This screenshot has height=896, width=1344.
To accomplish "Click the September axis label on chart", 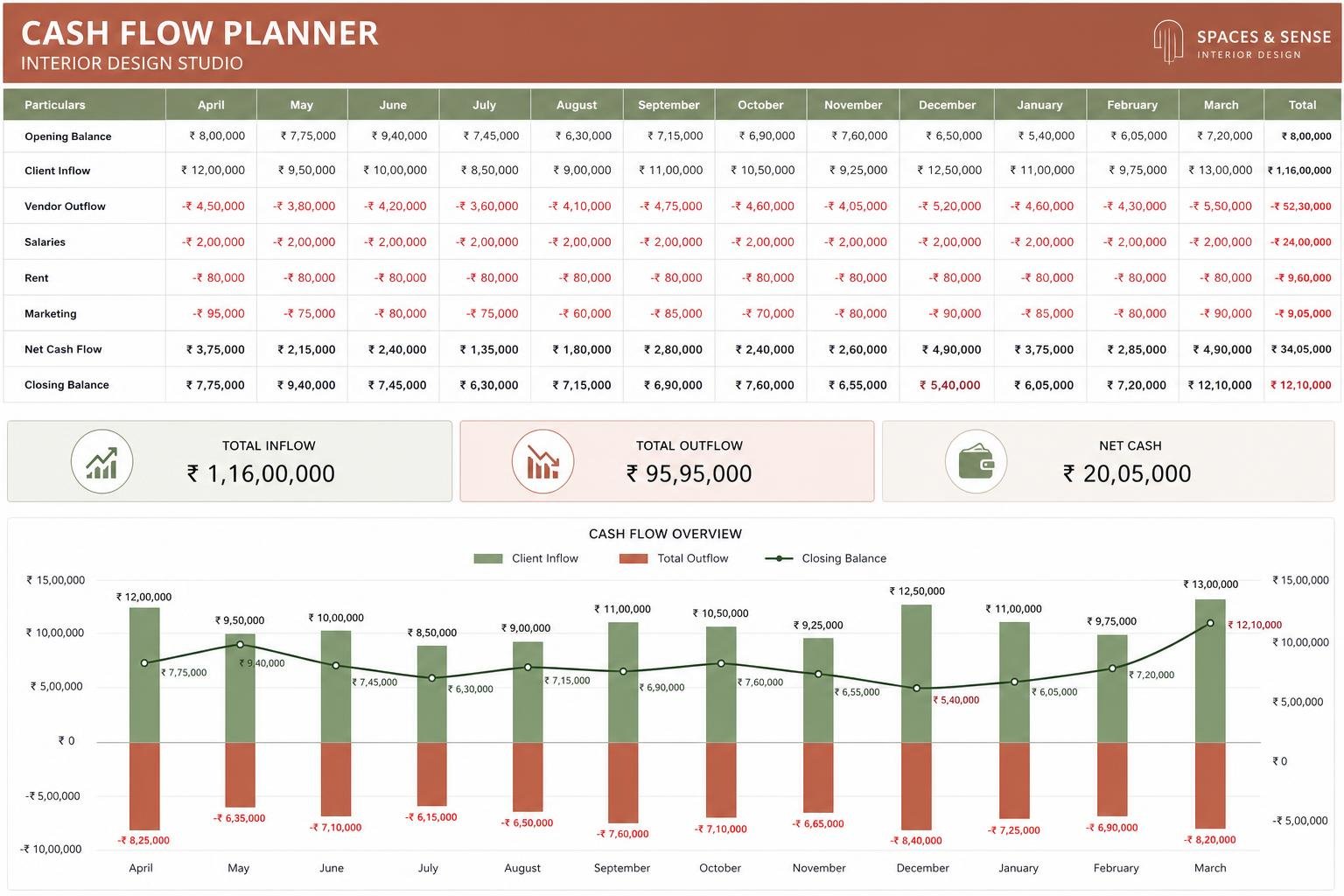I will pyautogui.click(x=621, y=868).
